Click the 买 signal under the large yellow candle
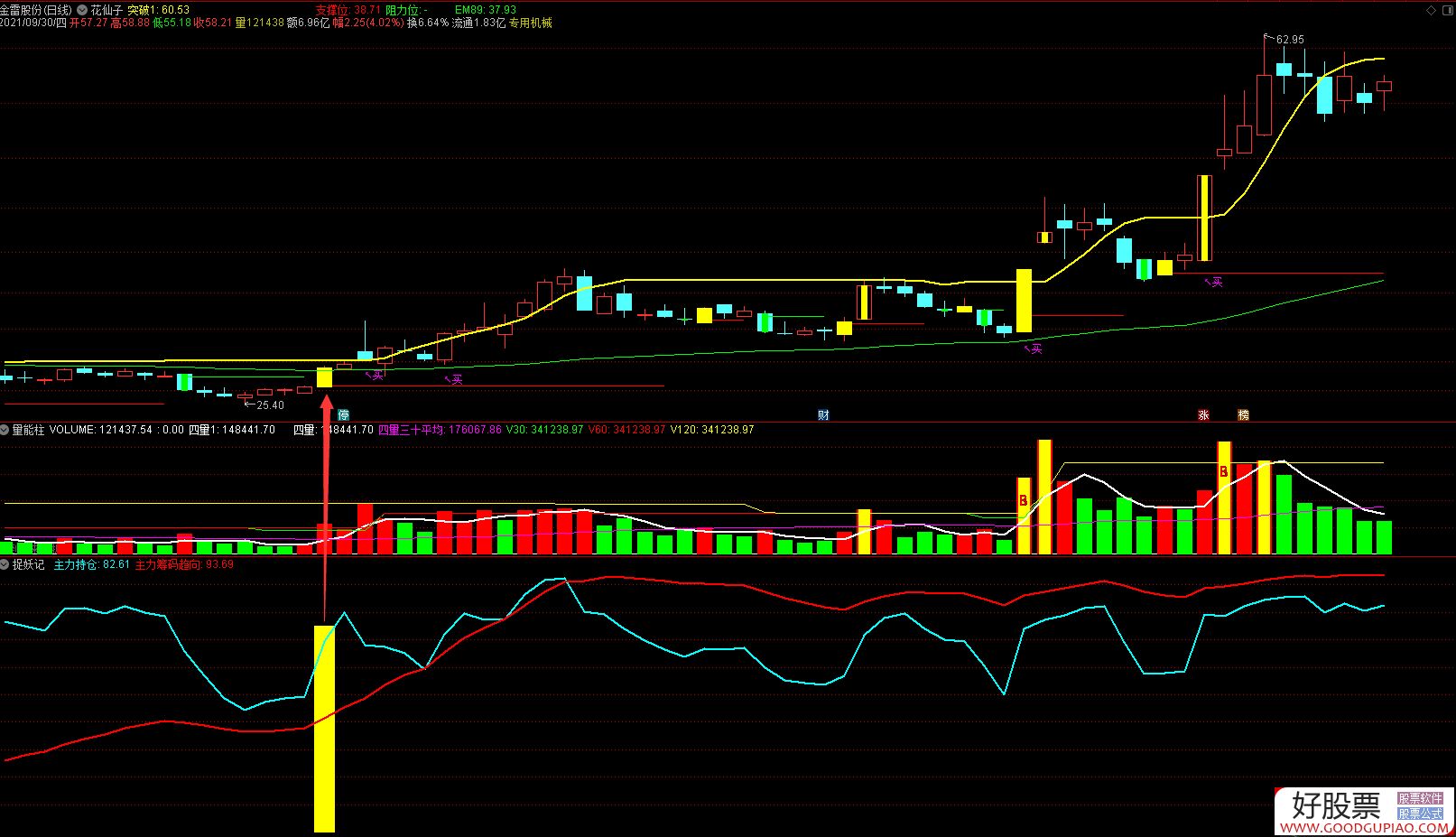The image size is (1456, 837). pyautogui.click(x=1034, y=349)
